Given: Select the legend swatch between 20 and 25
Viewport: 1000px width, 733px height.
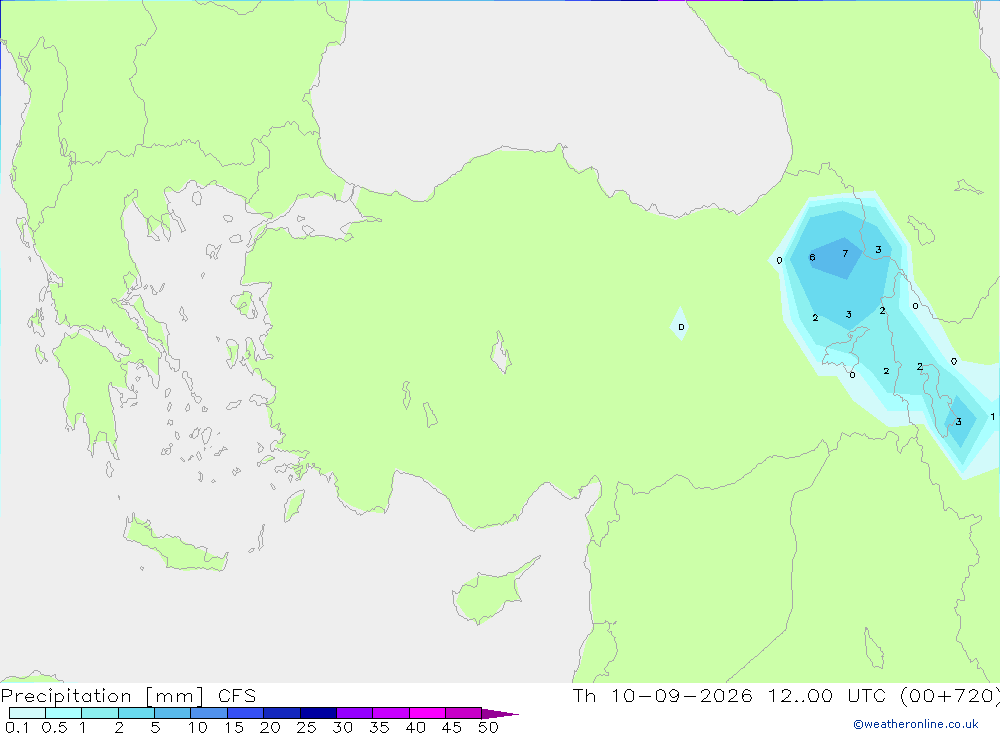Looking at the screenshot, I should (282, 713).
